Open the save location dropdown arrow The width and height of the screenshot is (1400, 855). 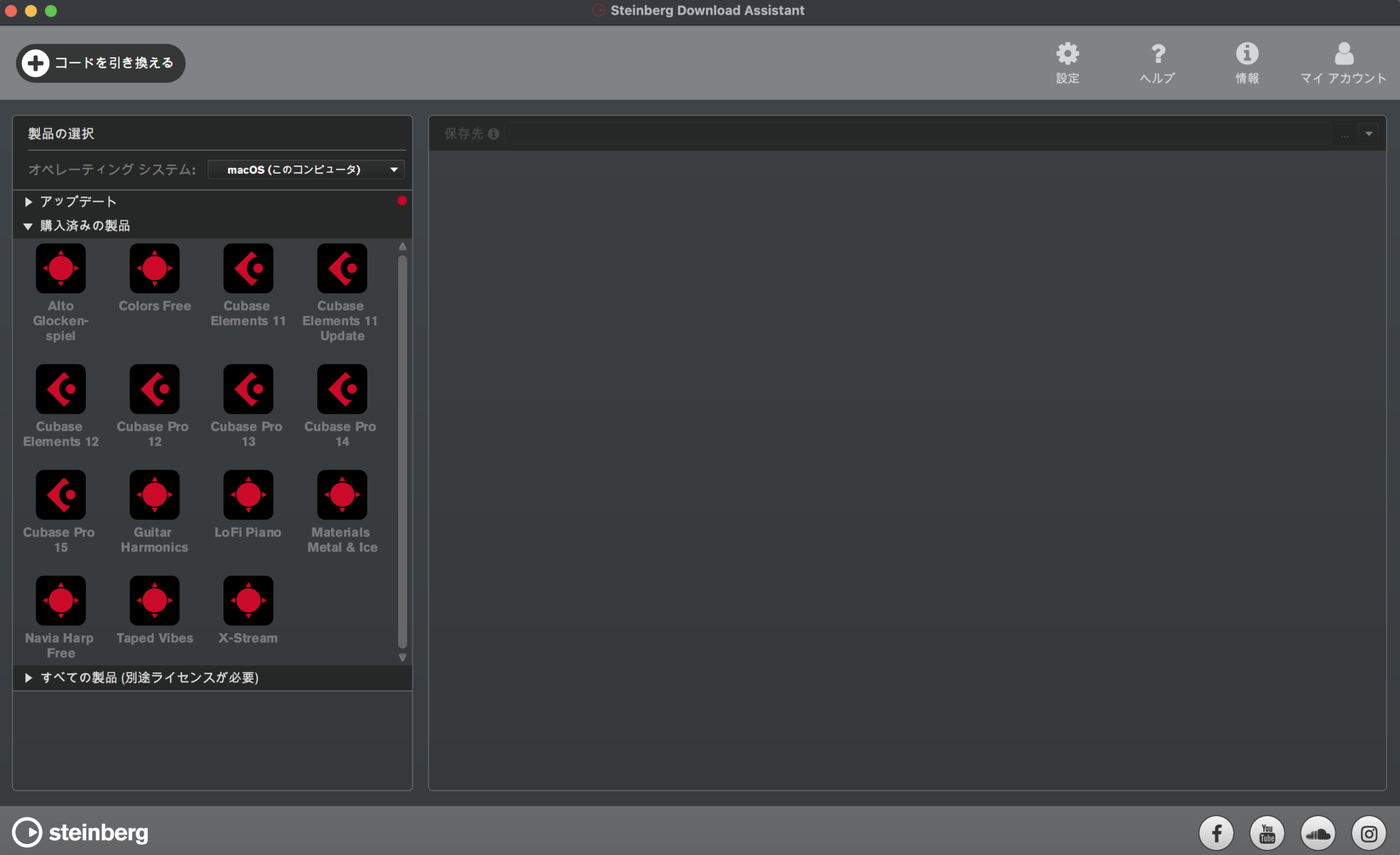pos(1369,134)
